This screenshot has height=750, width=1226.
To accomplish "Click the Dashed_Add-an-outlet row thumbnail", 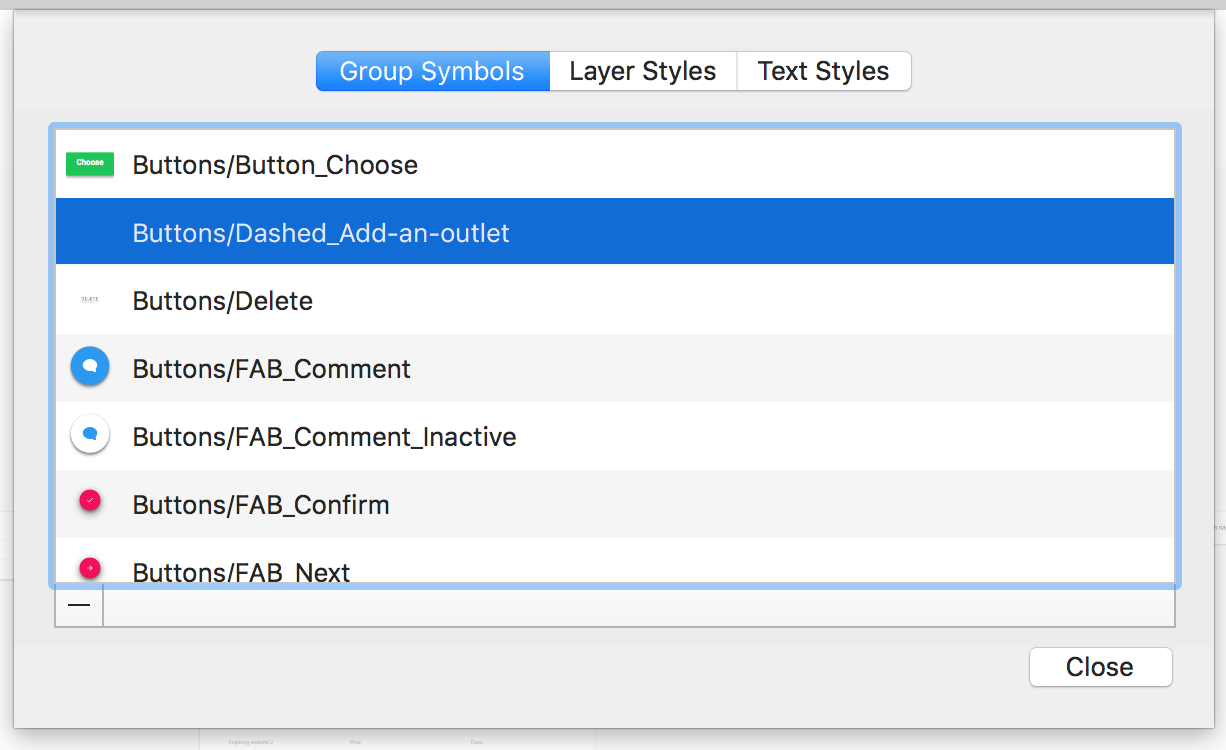I will tap(90, 233).
